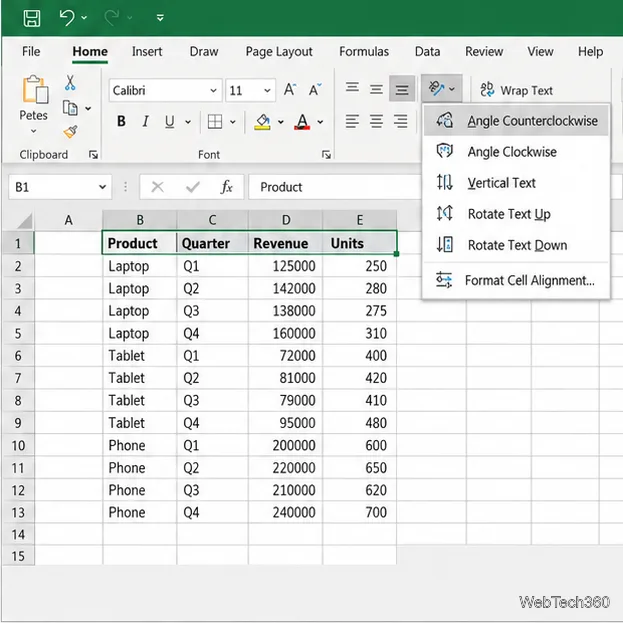Open the Help tab
623x623 pixels.
point(590,52)
